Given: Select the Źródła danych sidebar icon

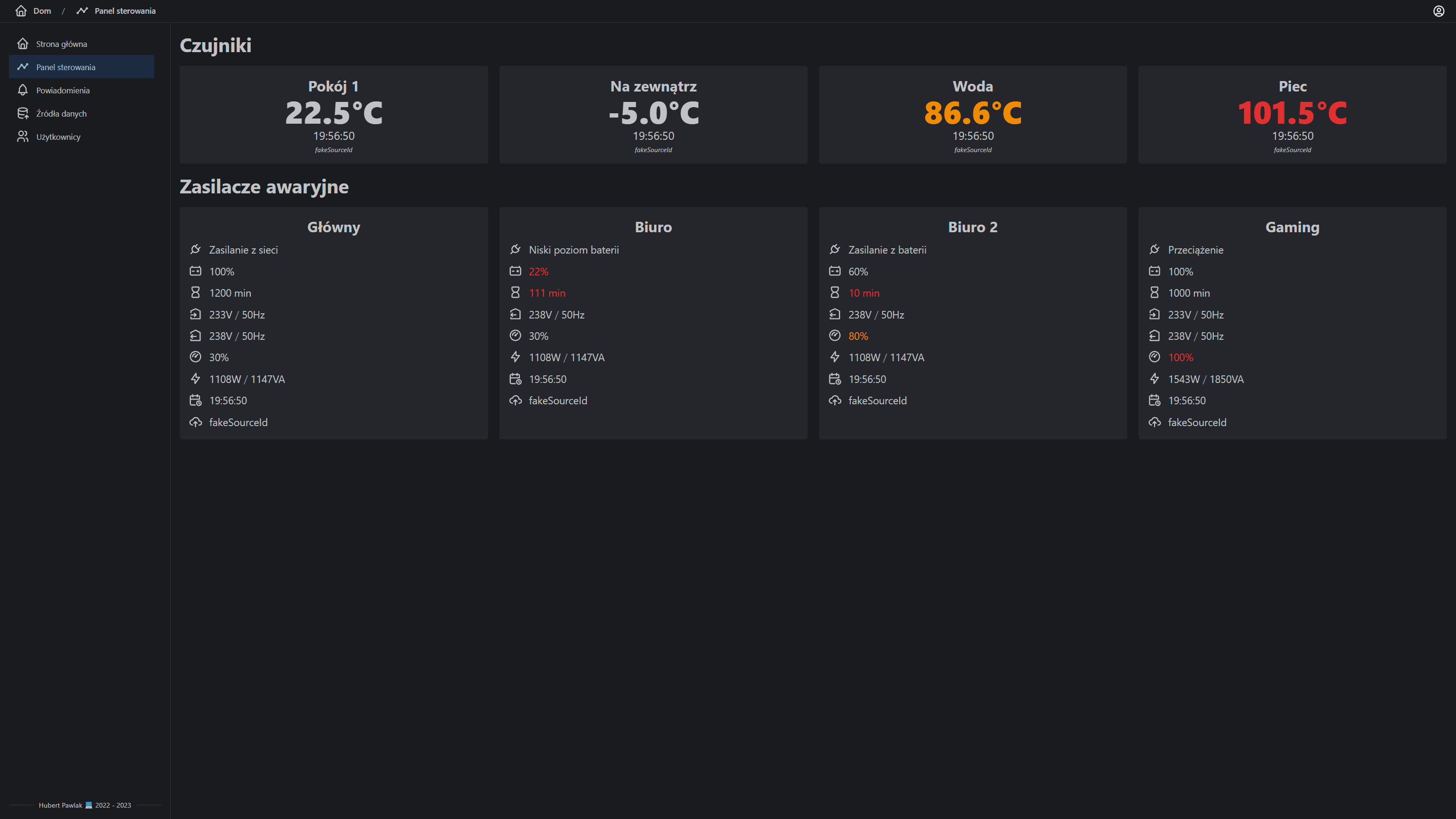Looking at the screenshot, I should [x=23, y=113].
